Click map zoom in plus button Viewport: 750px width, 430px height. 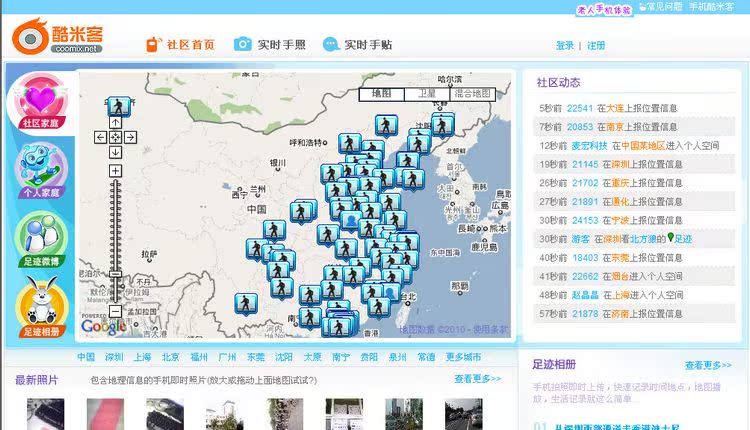coord(116,171)
